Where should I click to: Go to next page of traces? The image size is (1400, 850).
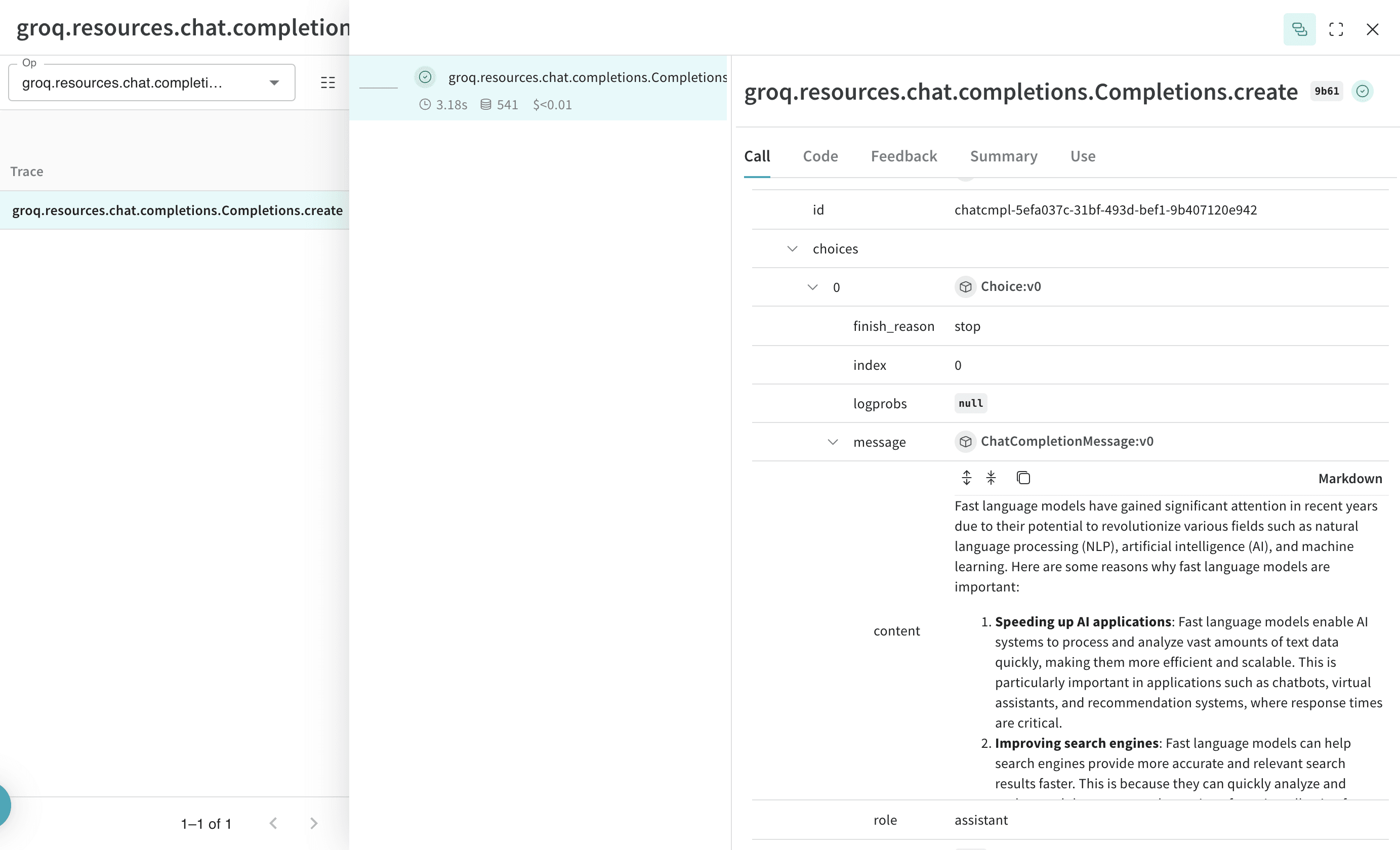click(x=314, y=823)
